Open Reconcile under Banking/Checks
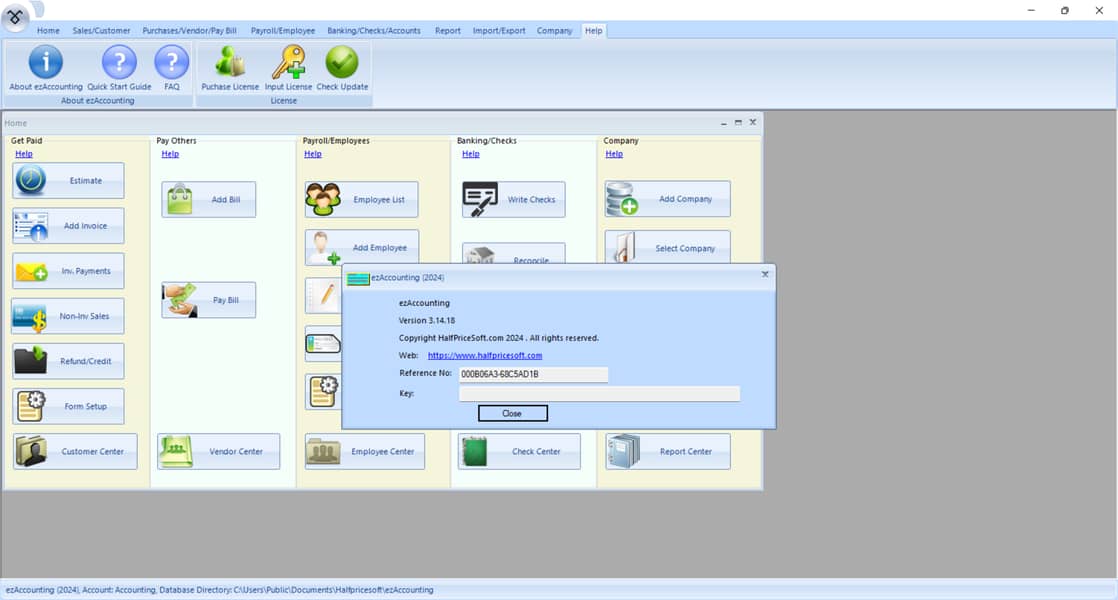 513,254
